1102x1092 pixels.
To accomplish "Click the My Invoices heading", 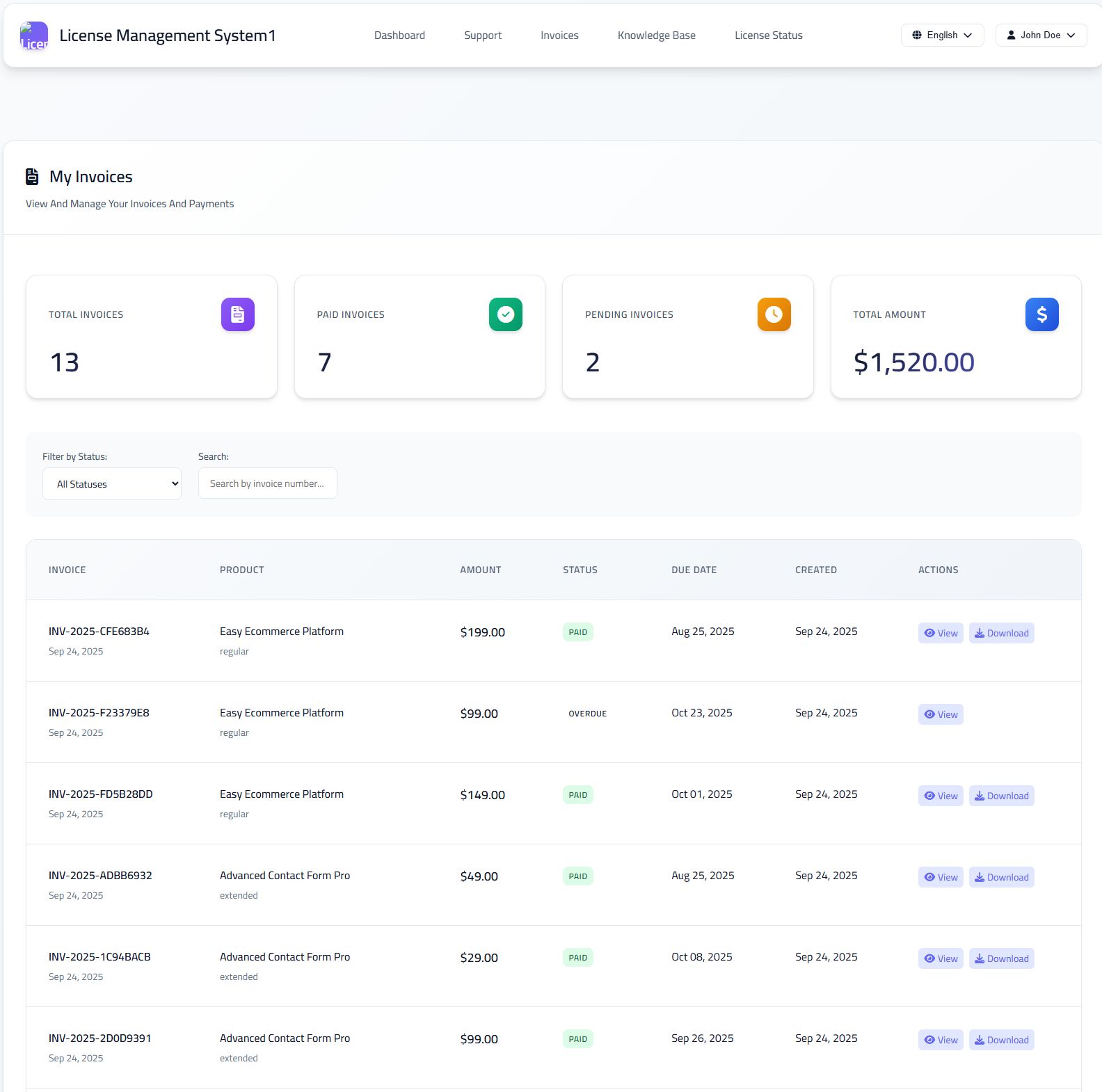I will (x=91, y=177).
